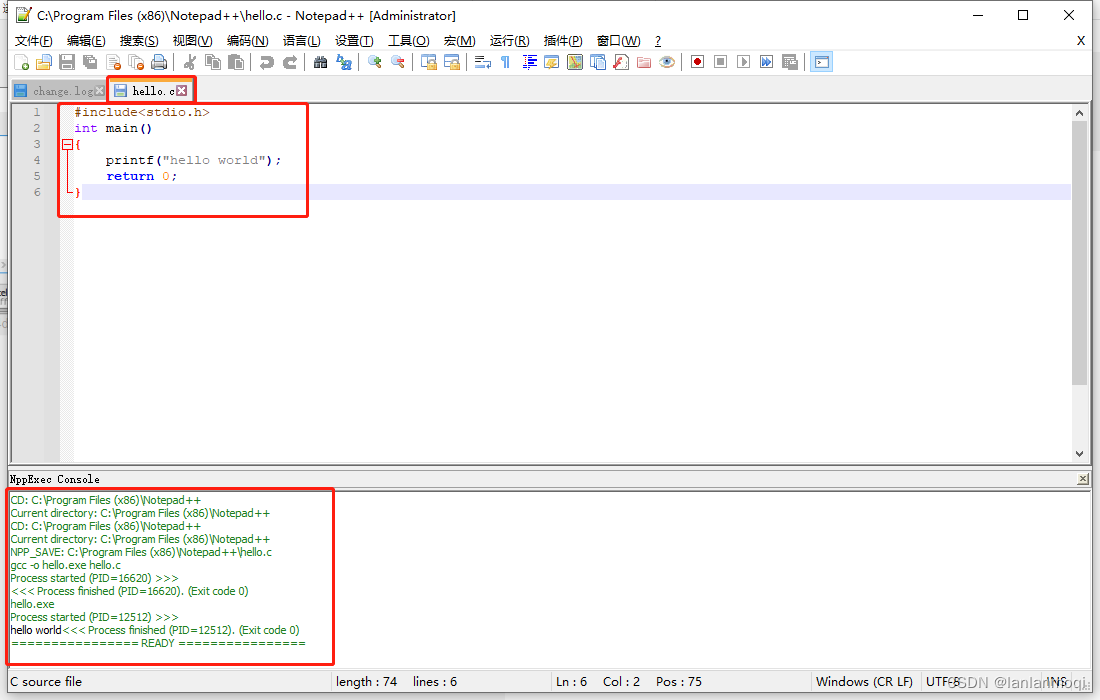This screenshot has height=700, width=1100.
Task: Zoom out using the magnifier minus icon
Action: (x=398, y=62)
